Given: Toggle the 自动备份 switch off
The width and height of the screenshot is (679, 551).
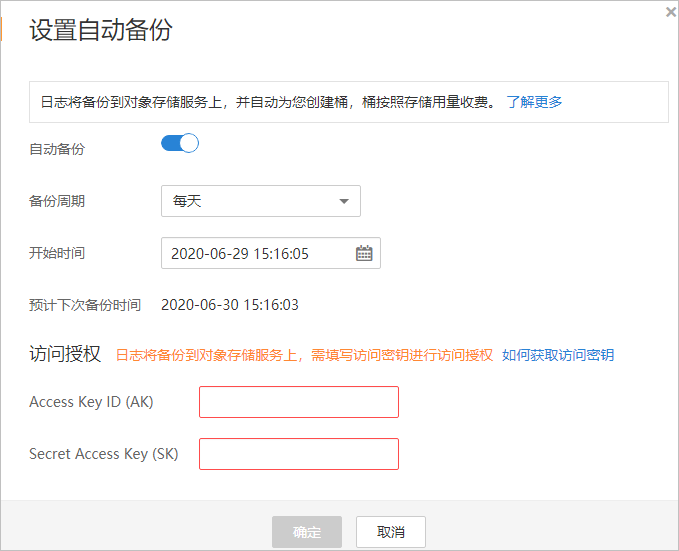Looking at the screenshot, I should tap(180, 144).
